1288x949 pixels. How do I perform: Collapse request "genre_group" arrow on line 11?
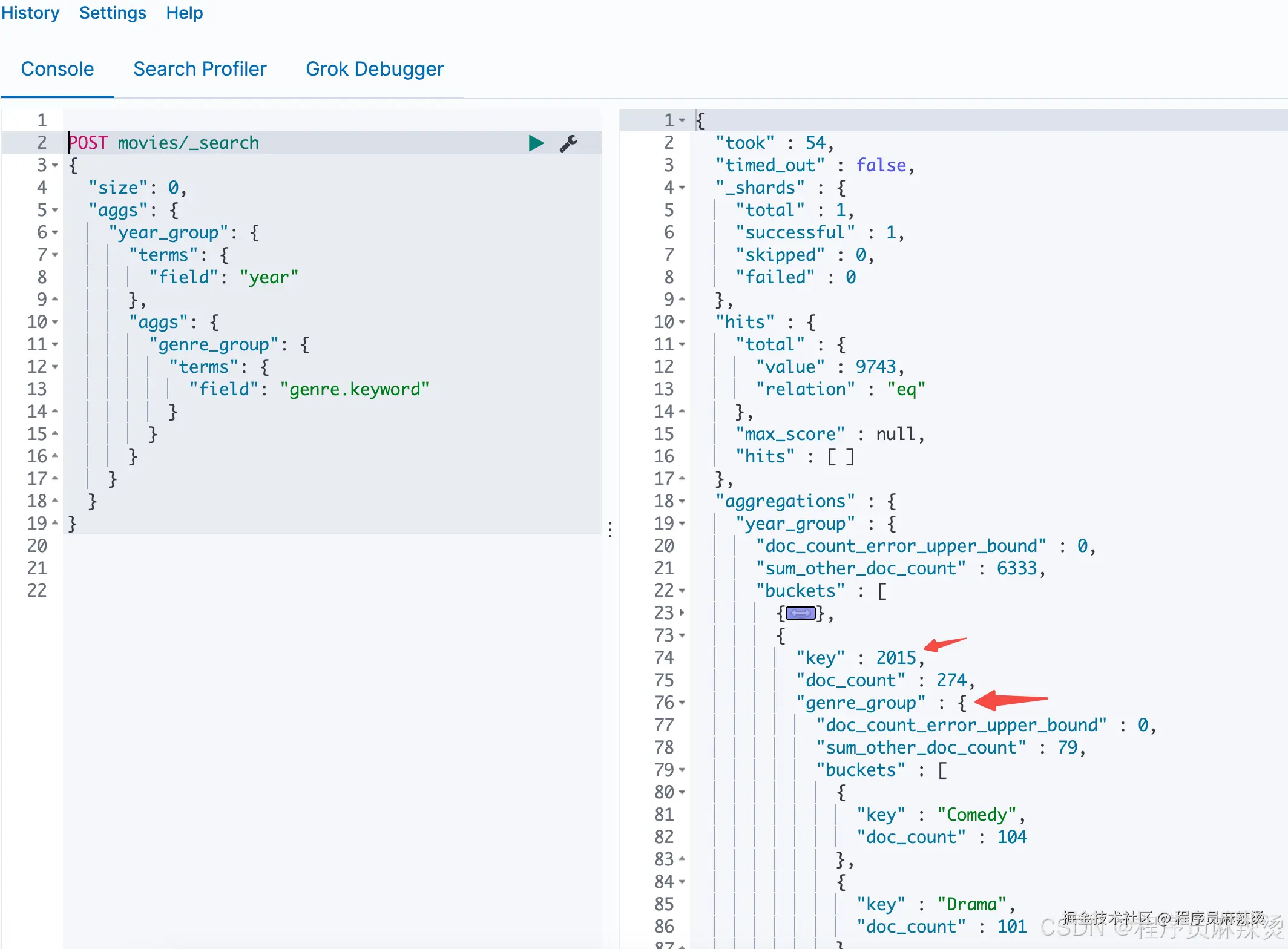tap(55, 345)
